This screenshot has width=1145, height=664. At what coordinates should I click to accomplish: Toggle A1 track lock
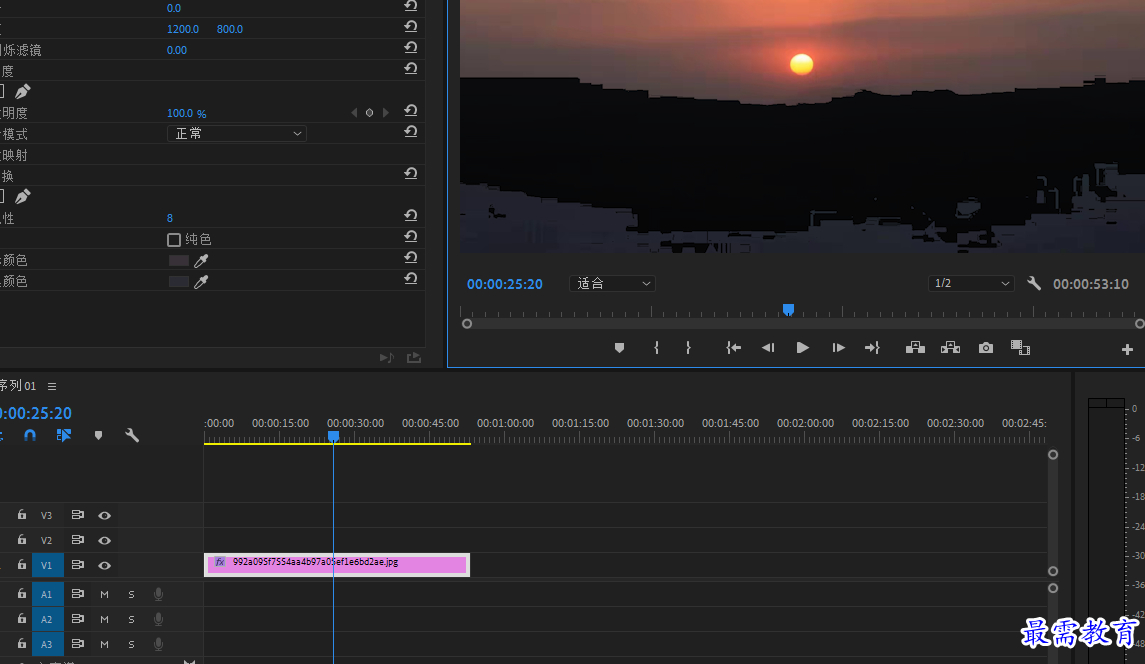[x=22, y=594]
